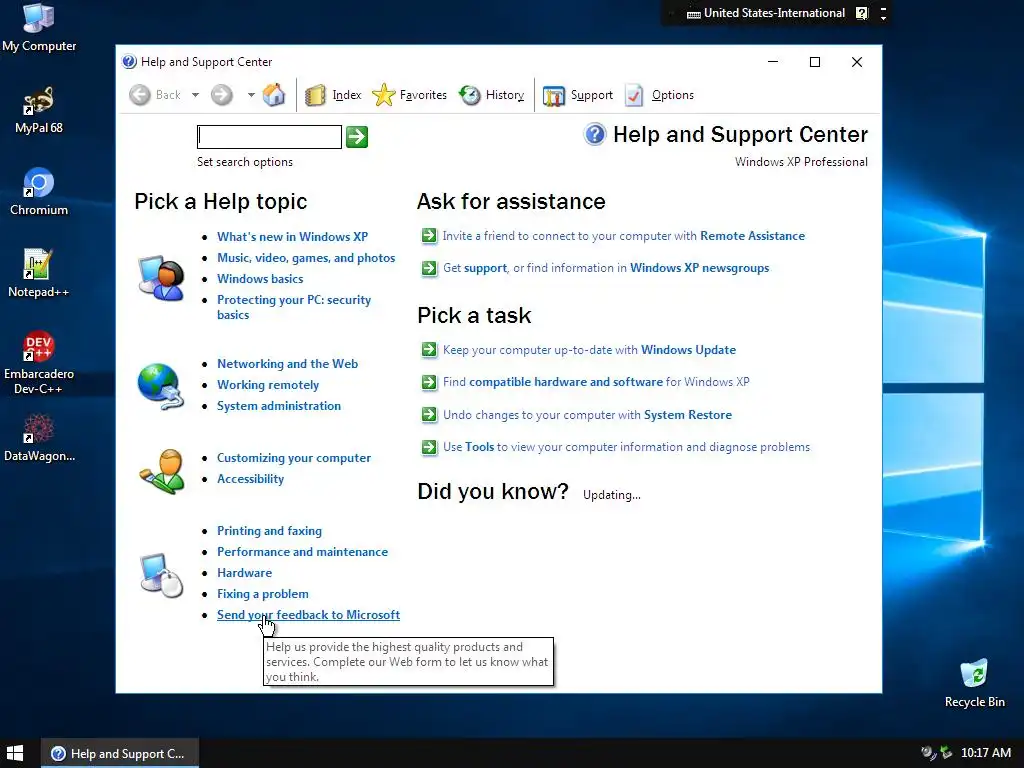Screen dimensions: 1024x768
Task: Open language bar options arrow
Action: (884, 18)
